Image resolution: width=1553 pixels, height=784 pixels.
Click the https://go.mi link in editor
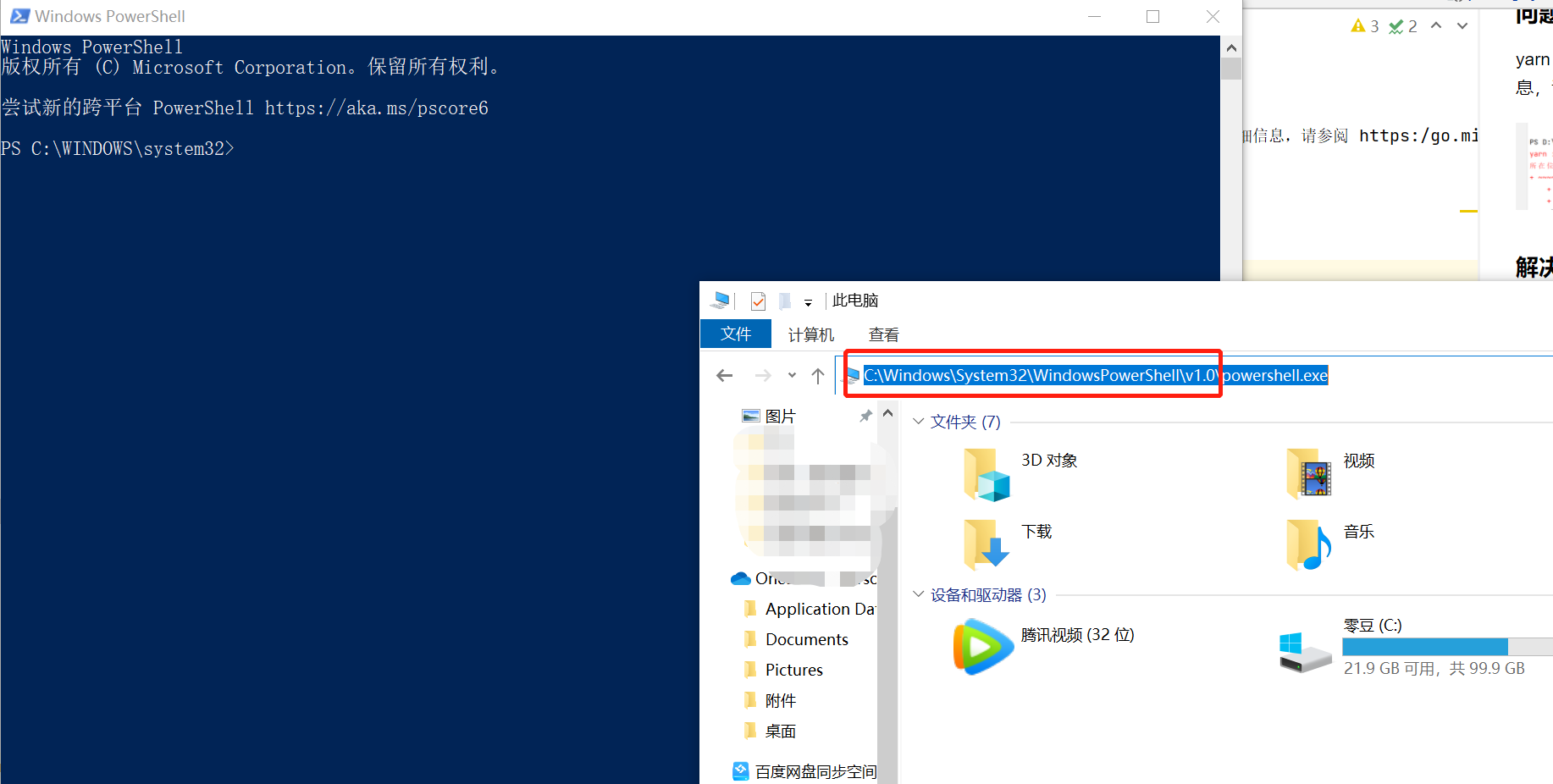tap(1419, 135)
